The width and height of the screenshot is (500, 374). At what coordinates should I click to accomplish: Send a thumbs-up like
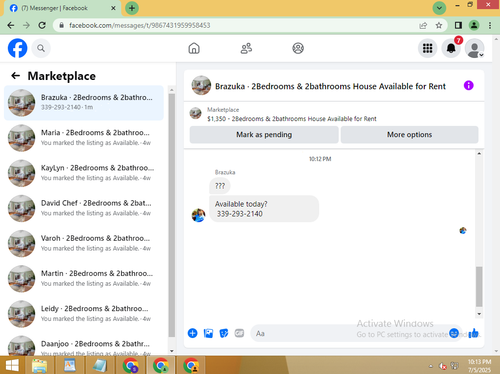[473, 333]
